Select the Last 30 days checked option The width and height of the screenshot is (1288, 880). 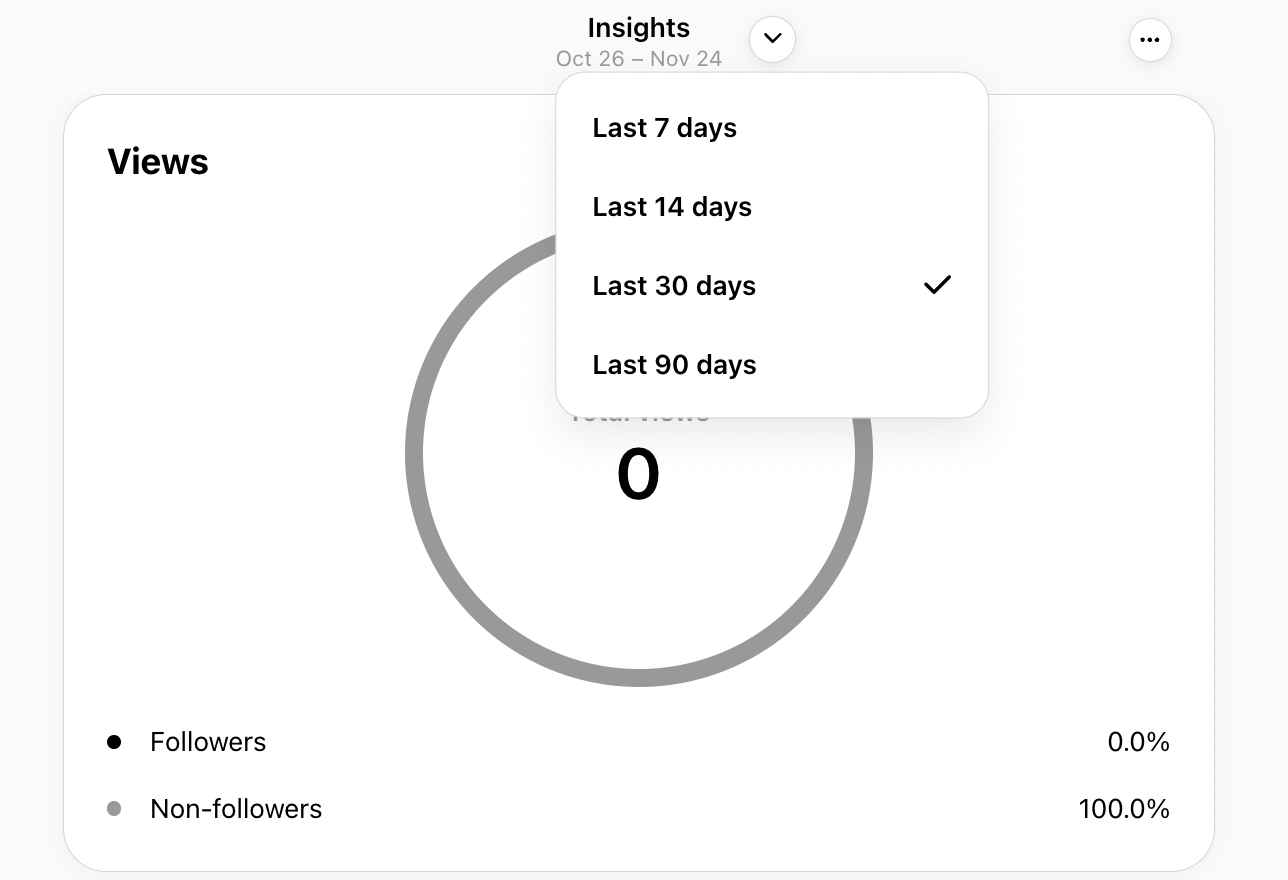click(x=674, y=286)
